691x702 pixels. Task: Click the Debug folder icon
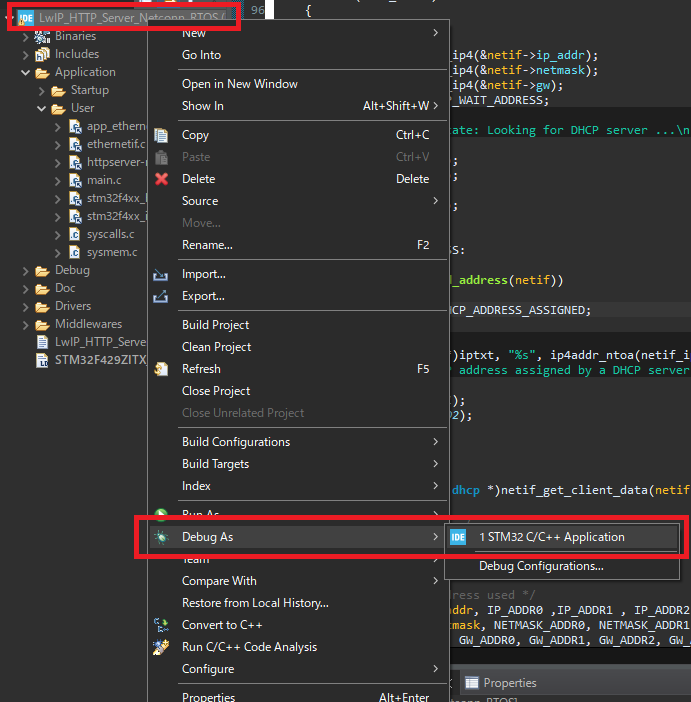[42, 271]
